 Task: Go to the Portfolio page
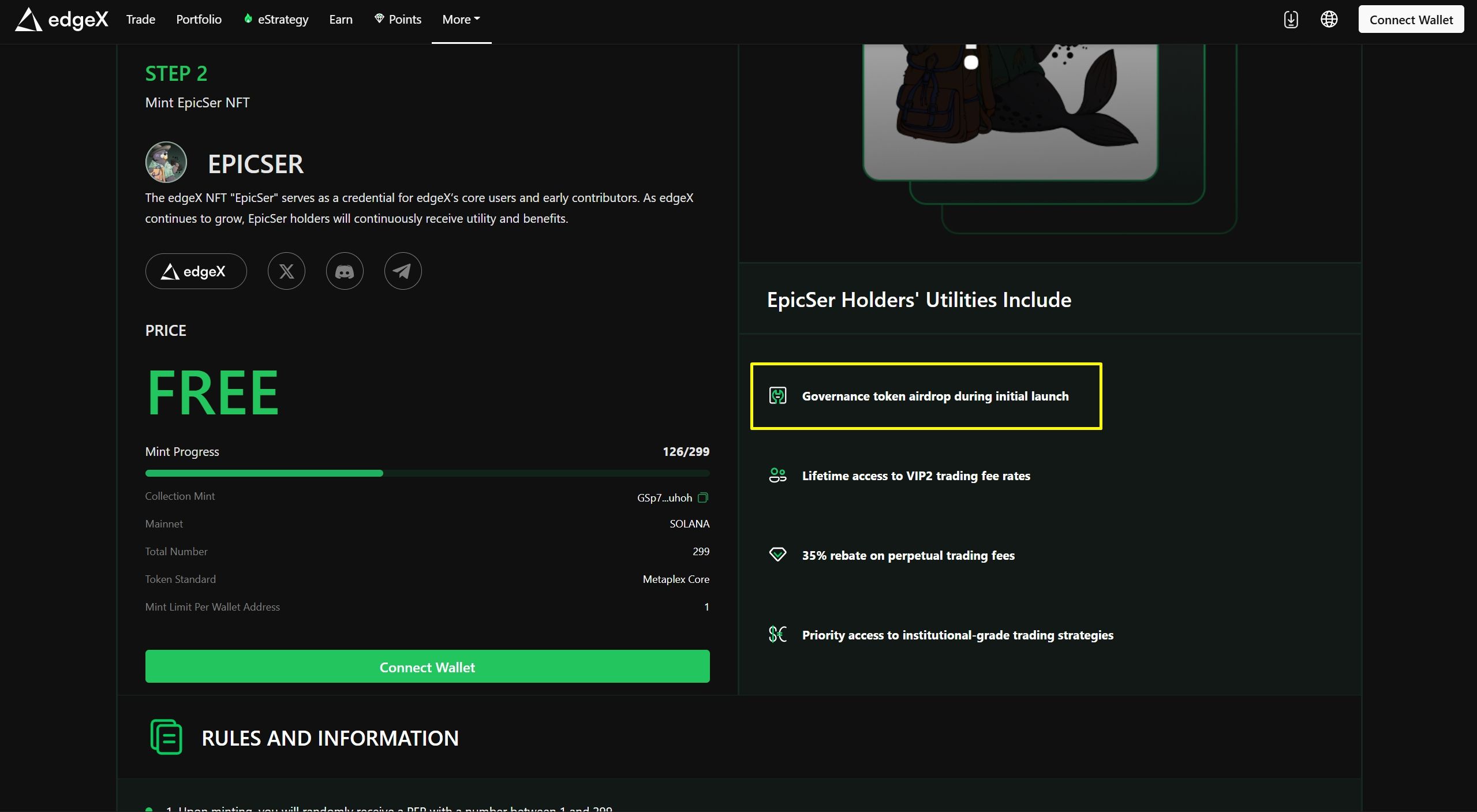pyautogui.click(x=199, y=20)
